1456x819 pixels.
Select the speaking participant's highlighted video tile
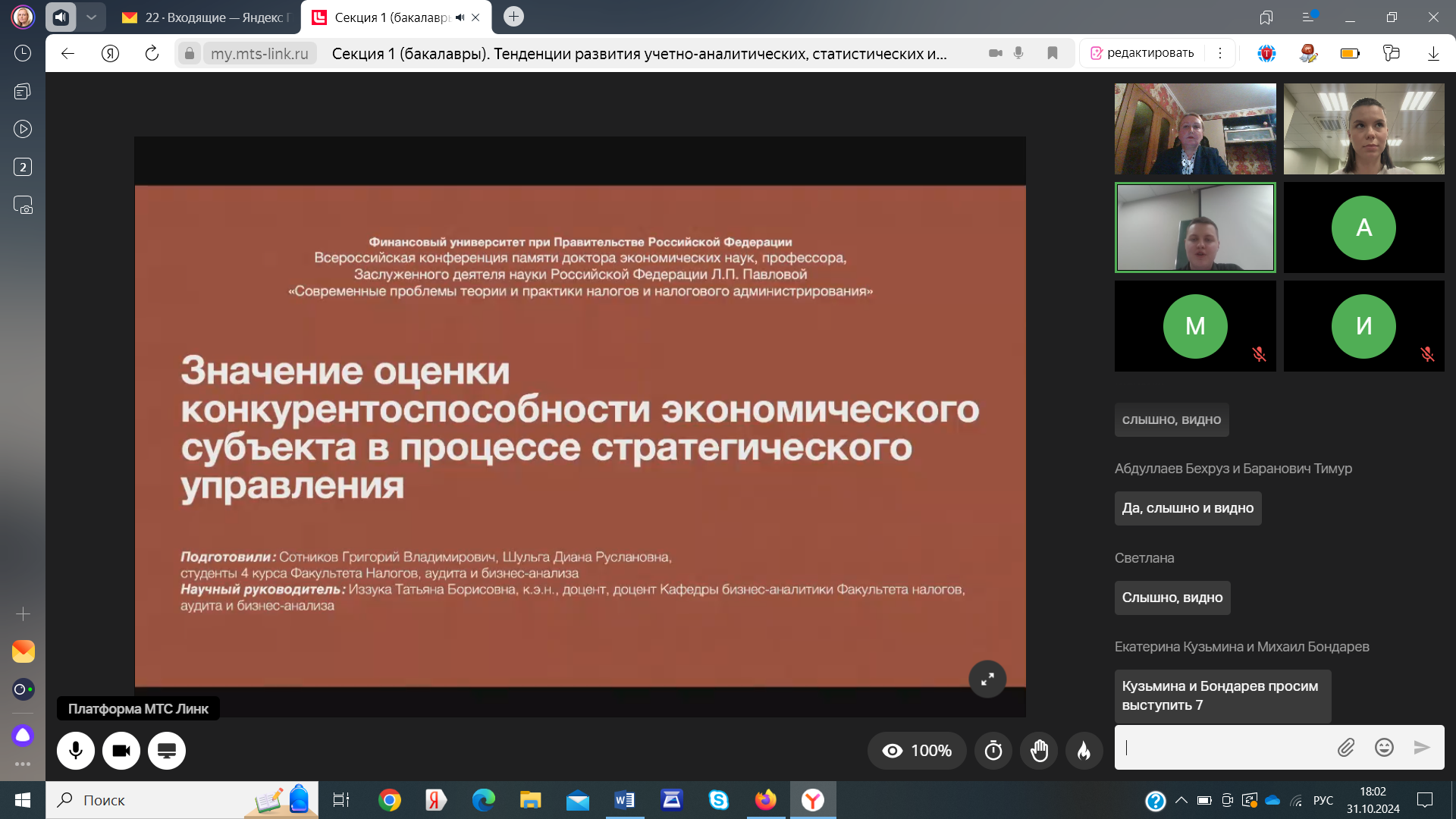tap(1195, 227)
